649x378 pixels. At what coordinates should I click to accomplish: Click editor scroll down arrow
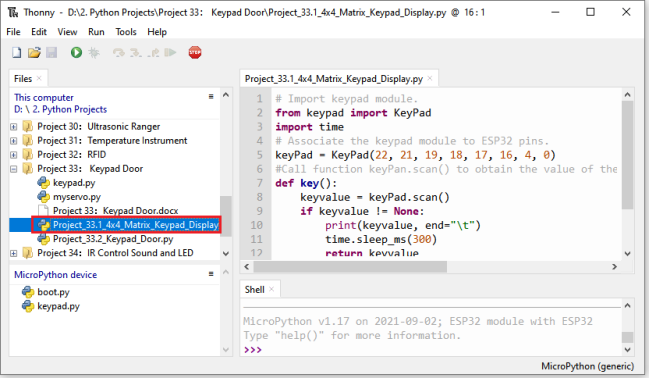coord(627,253)
